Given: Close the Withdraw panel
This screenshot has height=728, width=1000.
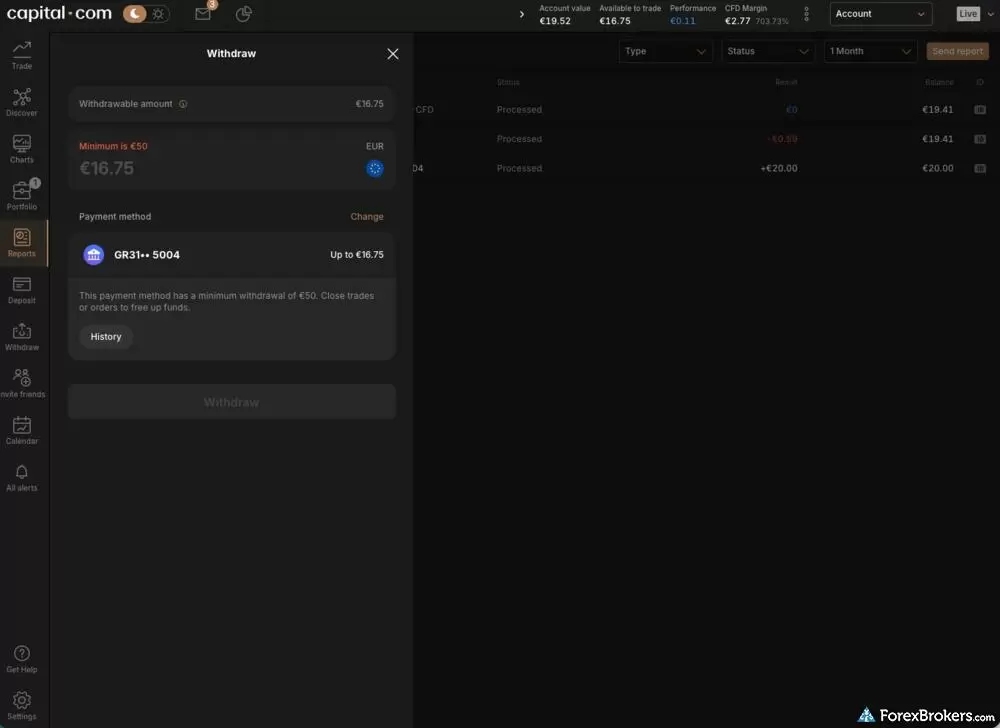Looking at the screenshot, I should click(393, 54).
